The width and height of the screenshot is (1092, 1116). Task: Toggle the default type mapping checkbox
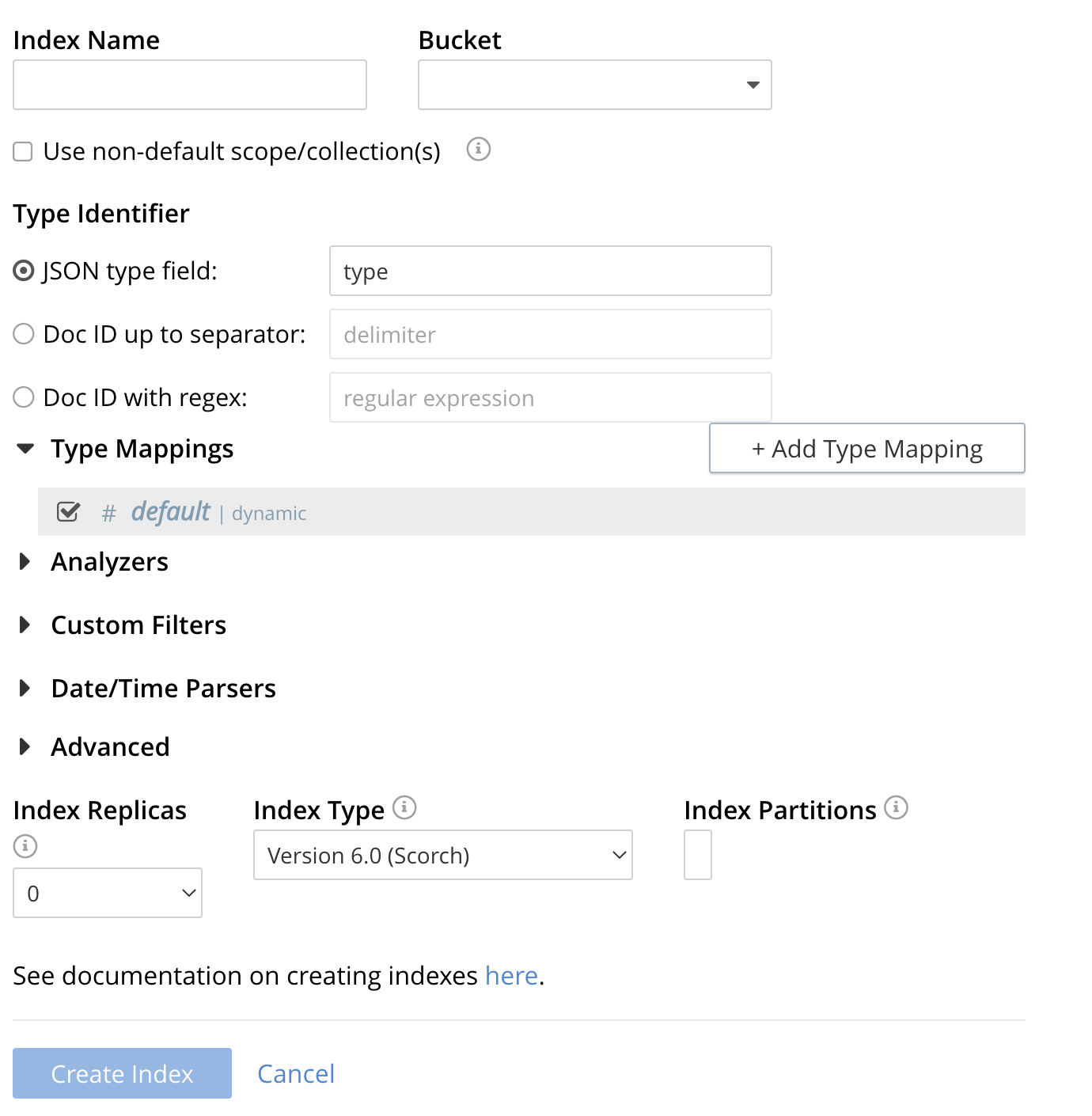69,512
